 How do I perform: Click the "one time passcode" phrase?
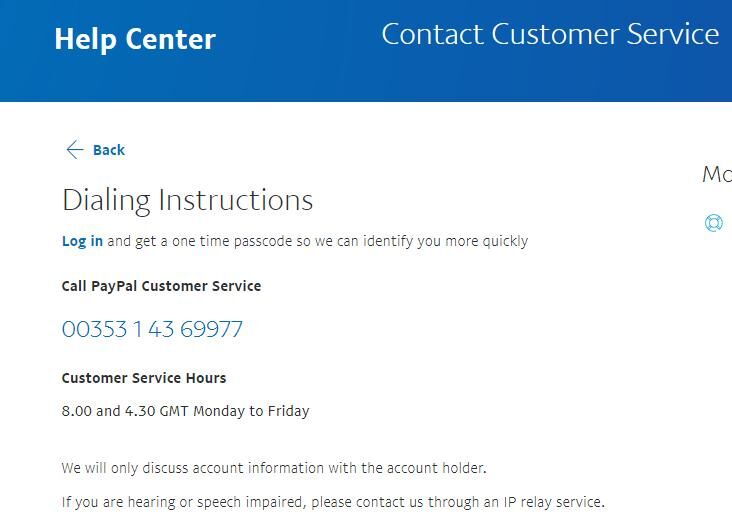tap(229, 241)
